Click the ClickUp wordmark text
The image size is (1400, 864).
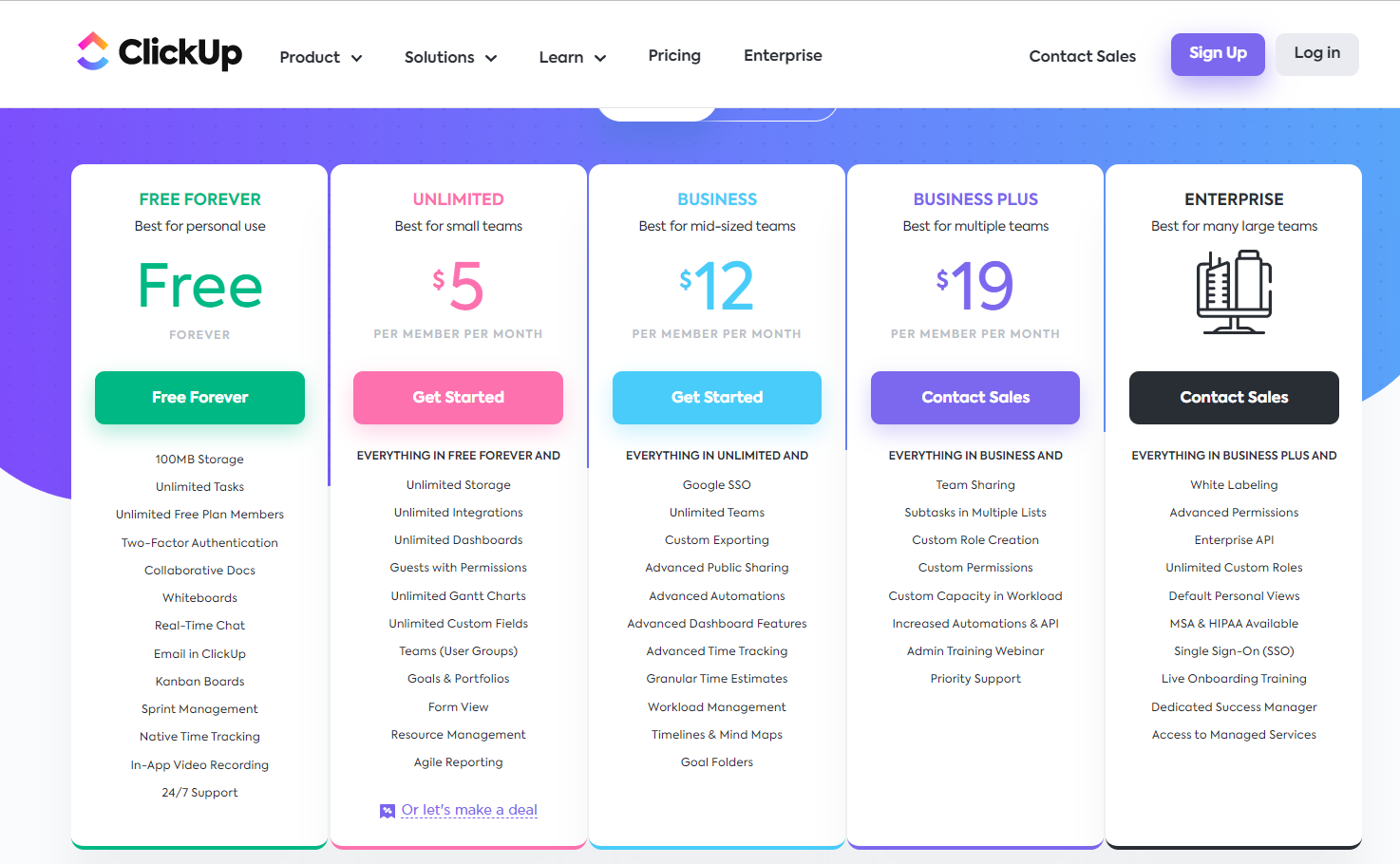click(x=180, y=52)
